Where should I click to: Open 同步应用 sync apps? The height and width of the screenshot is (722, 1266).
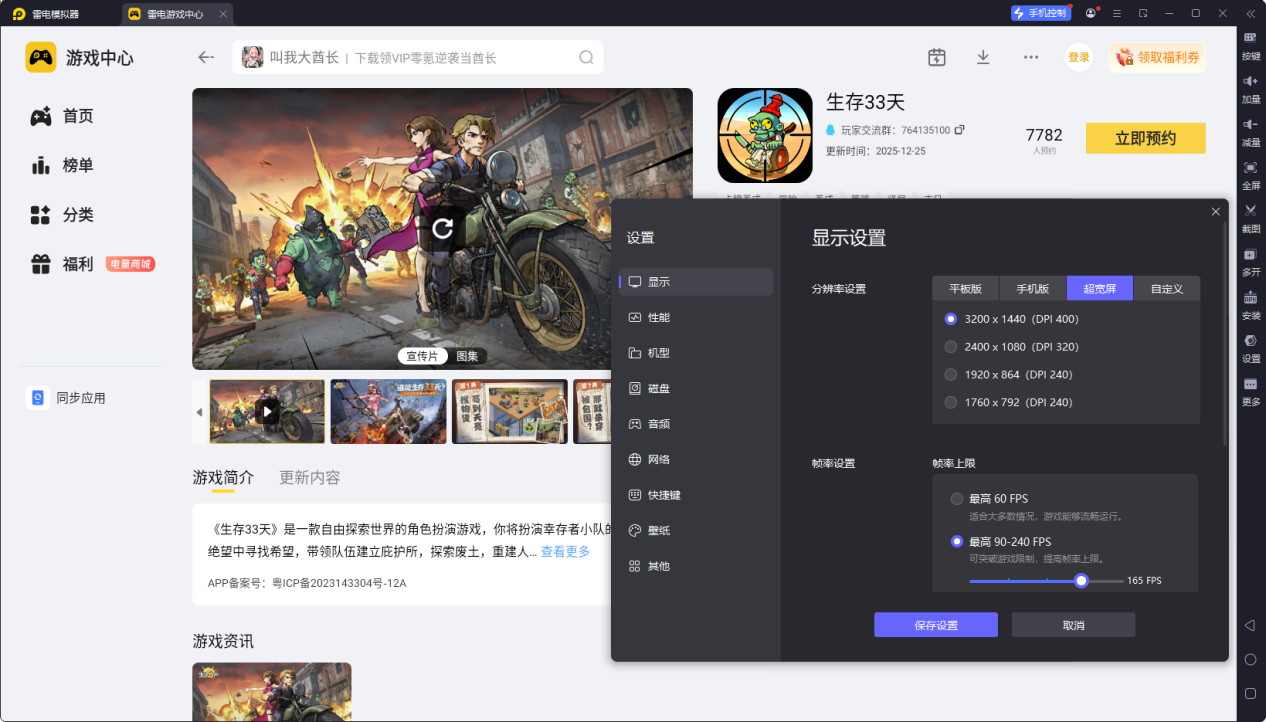tap(67, 398)
